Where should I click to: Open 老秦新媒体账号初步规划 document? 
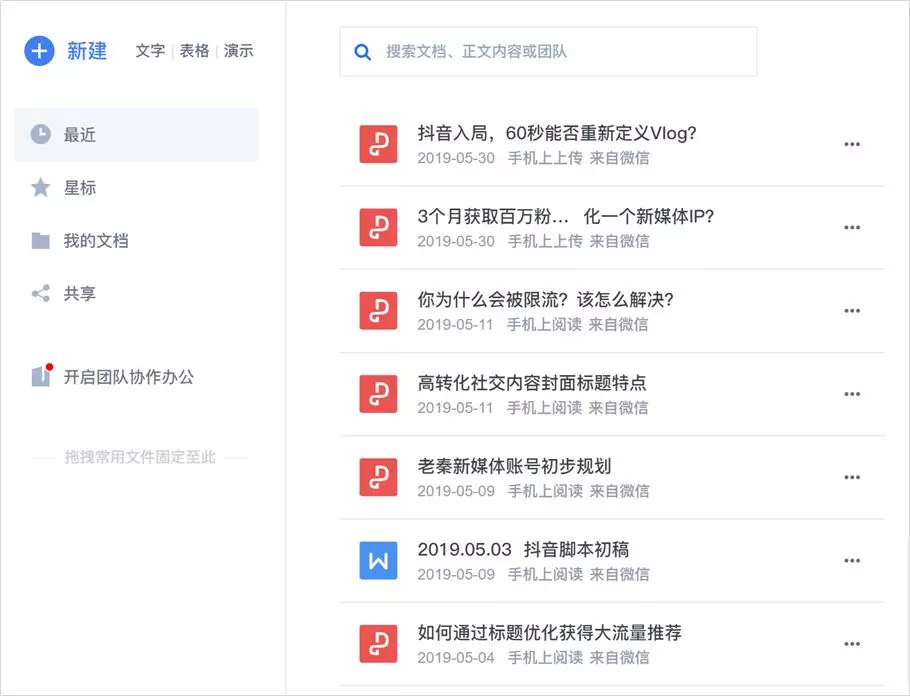click(x=515, y=466)
